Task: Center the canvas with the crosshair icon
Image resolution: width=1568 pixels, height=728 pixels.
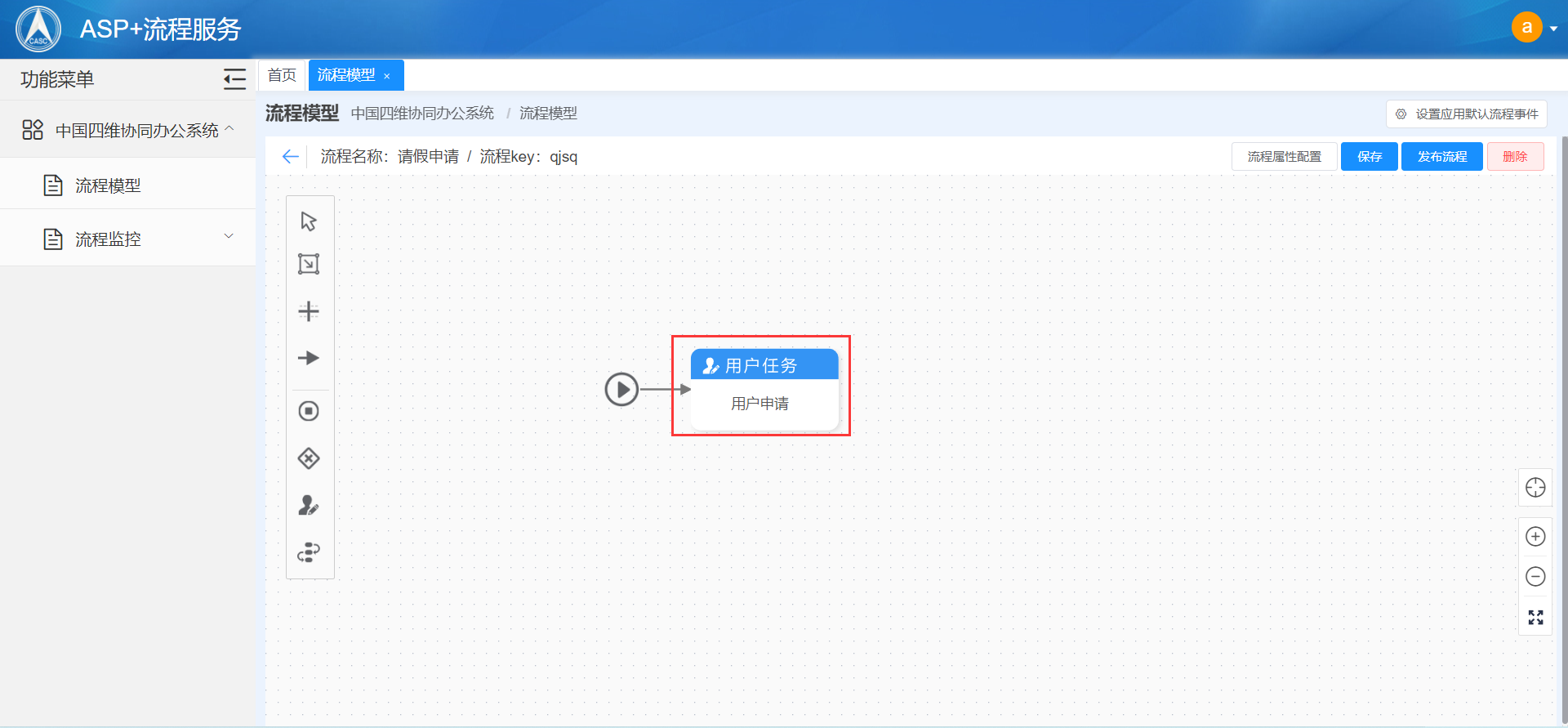Action: click(1535, 488)
